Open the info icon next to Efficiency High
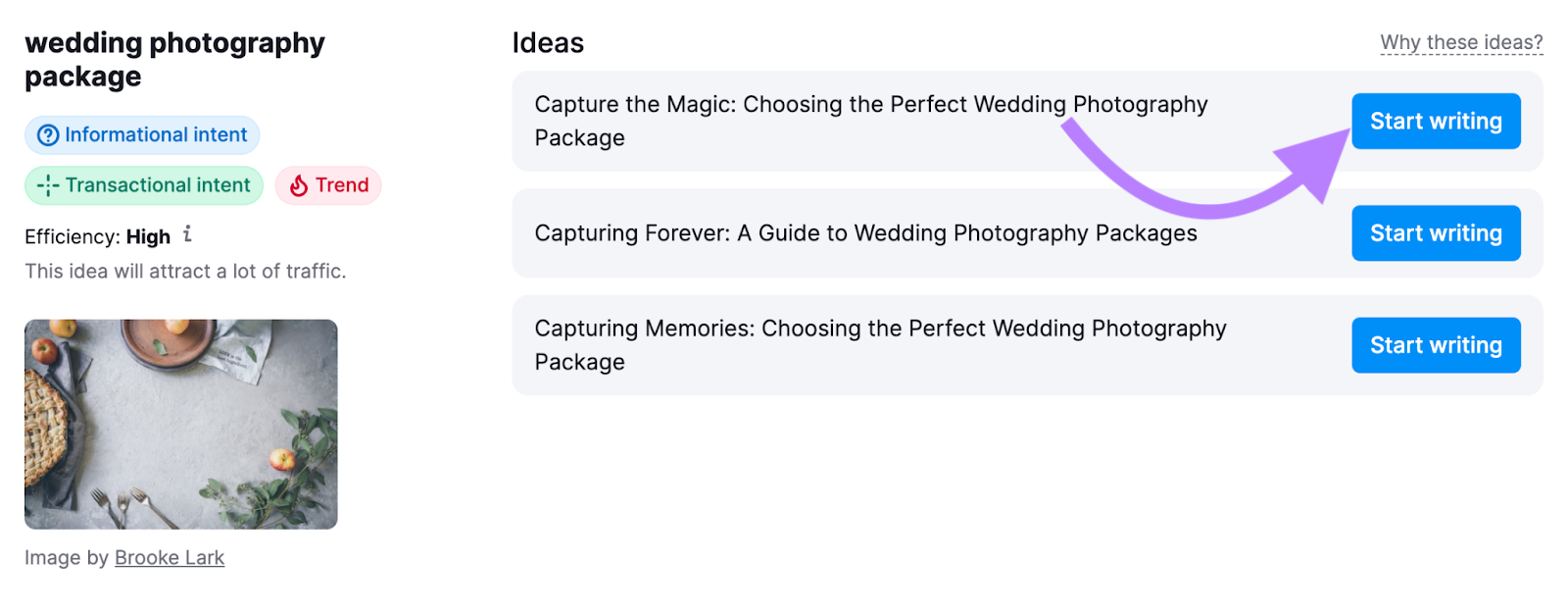This screenshot has height=611, width=1568. (x=188, y=235)
